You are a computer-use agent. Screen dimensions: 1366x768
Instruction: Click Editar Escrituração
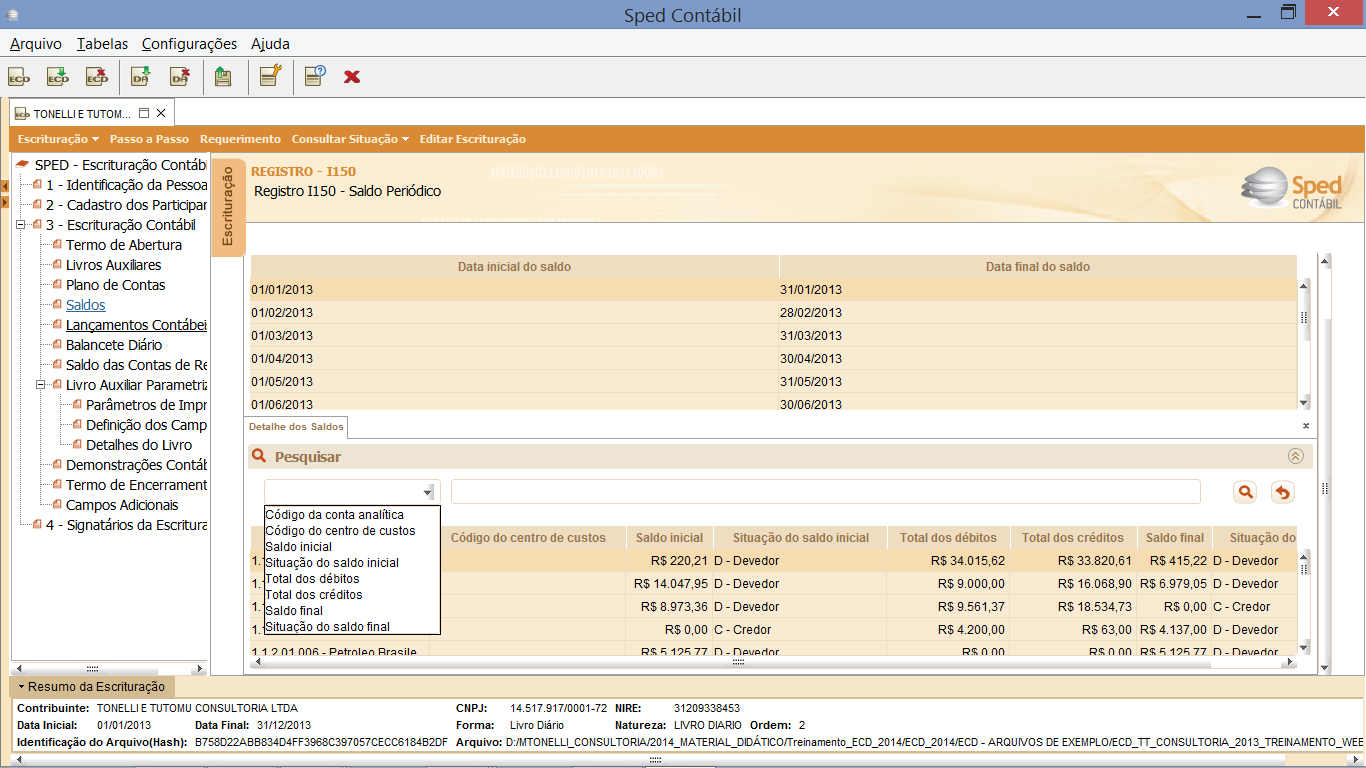[x=472, y=139]
